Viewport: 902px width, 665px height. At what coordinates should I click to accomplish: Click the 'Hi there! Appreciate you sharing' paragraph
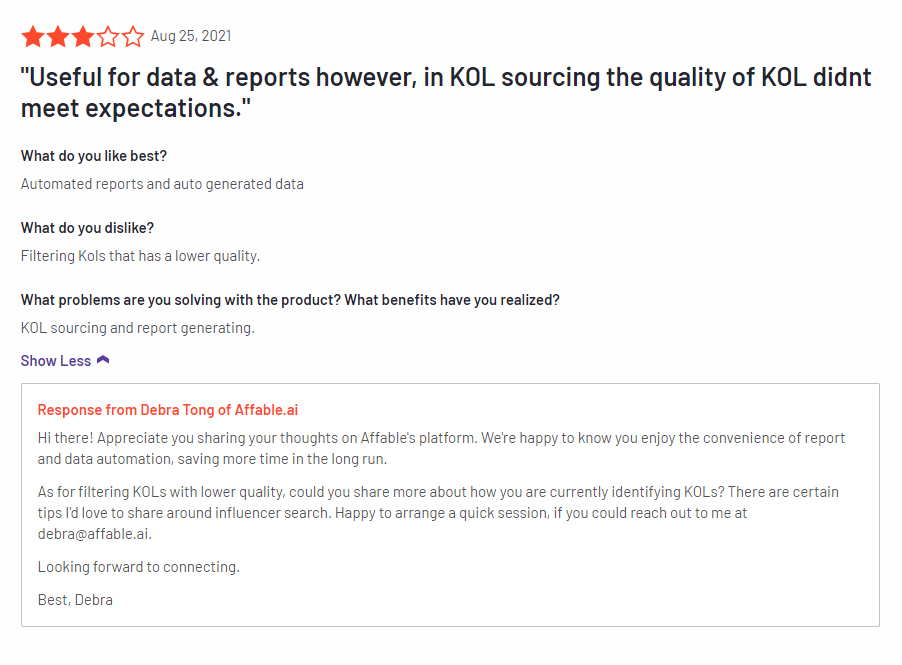pos(441,448)
